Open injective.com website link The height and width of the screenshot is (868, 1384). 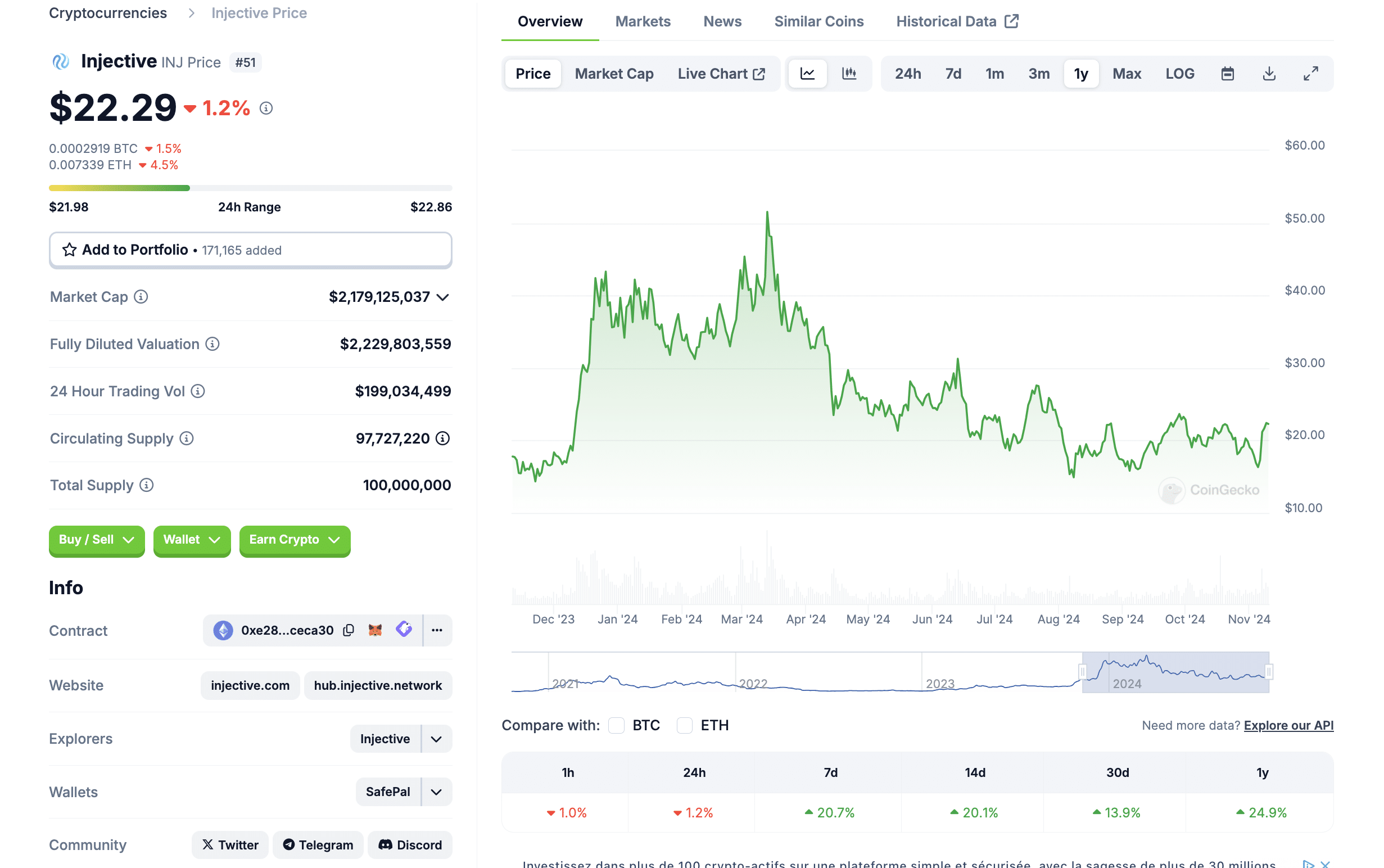[x=250, y=685]
